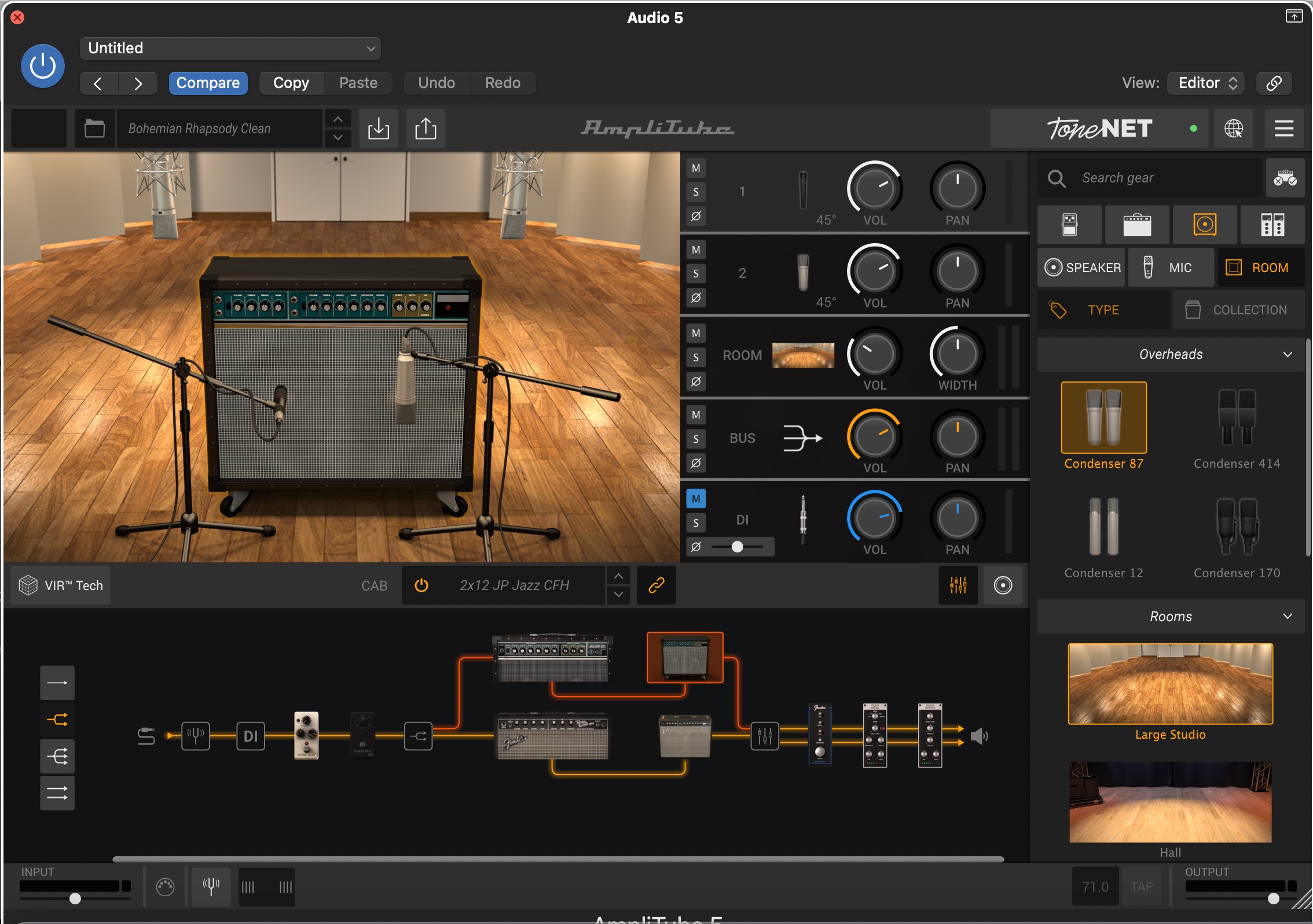Open the preset browser folder icon
The width and height of the screenshot is (1313, 924).
pos(94,129)
